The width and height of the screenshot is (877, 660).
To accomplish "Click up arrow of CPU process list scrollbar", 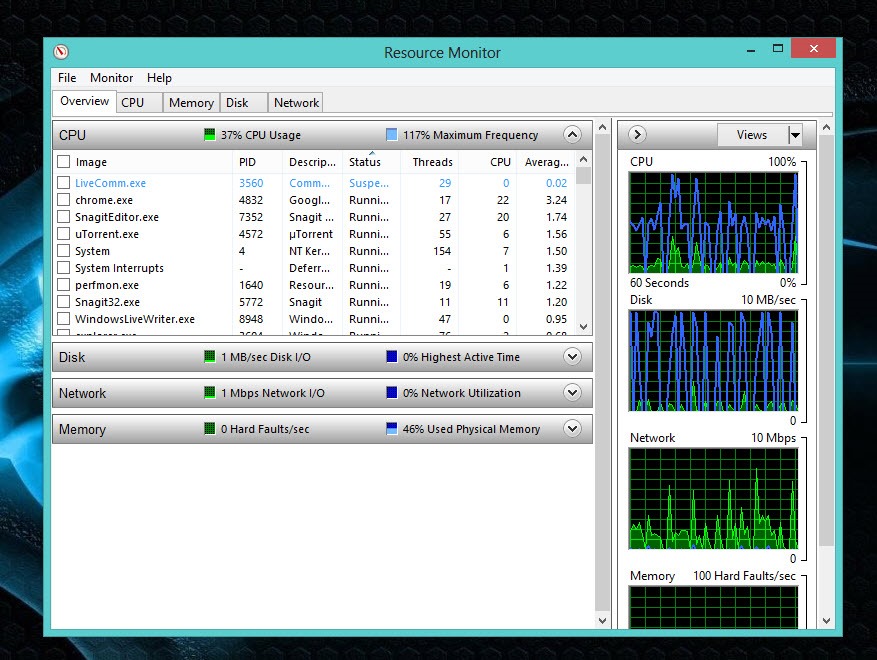I will click(583, 159).
